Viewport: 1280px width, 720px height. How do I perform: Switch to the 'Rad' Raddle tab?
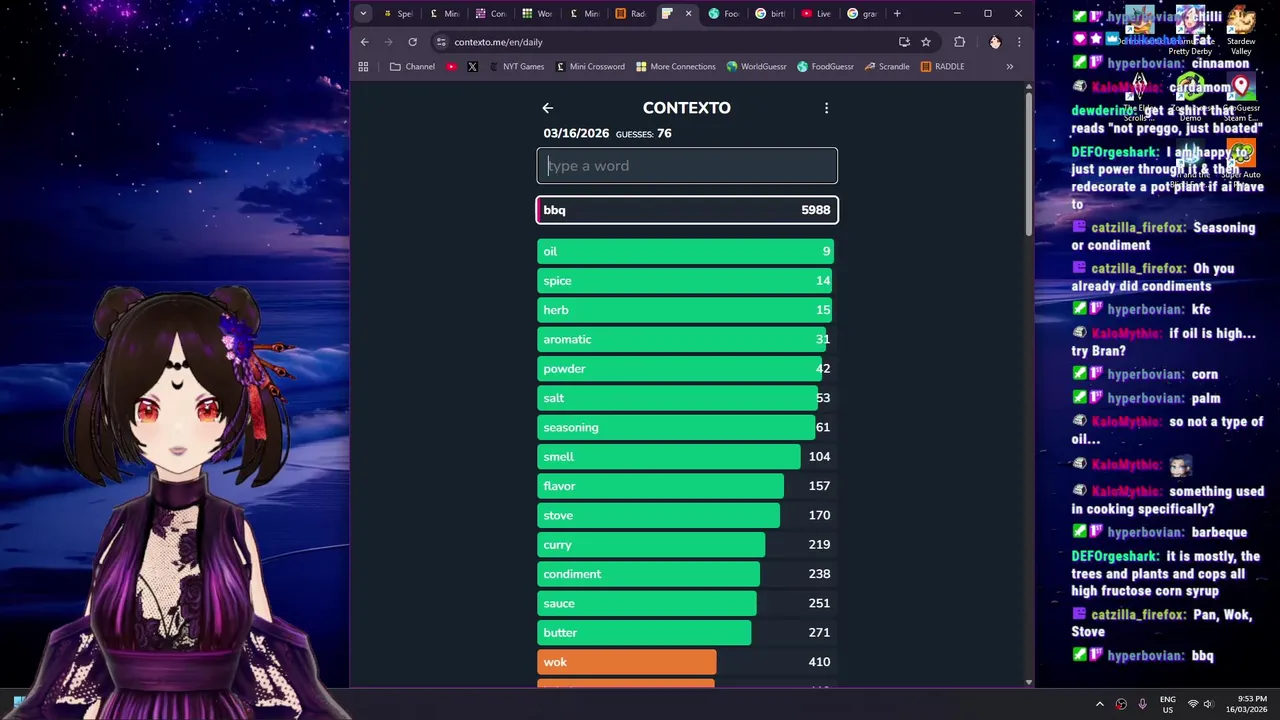(631, 14)
